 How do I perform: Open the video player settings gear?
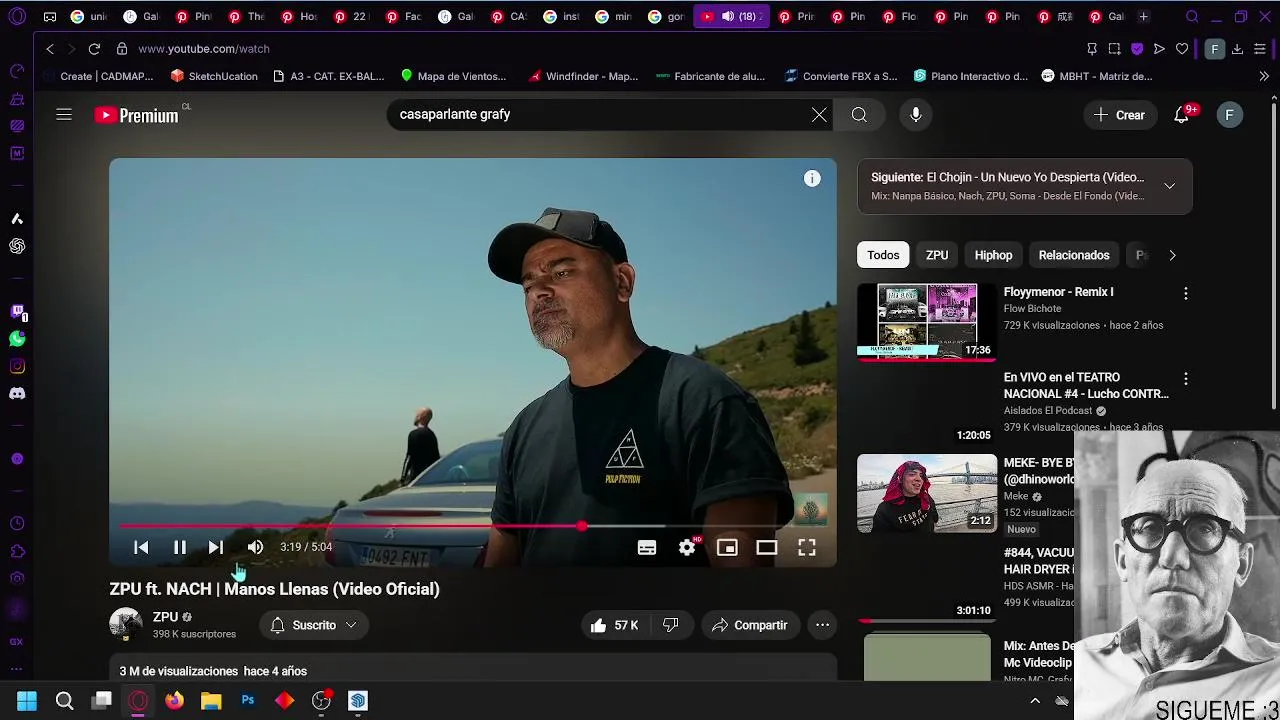click(x=687, y=547)
